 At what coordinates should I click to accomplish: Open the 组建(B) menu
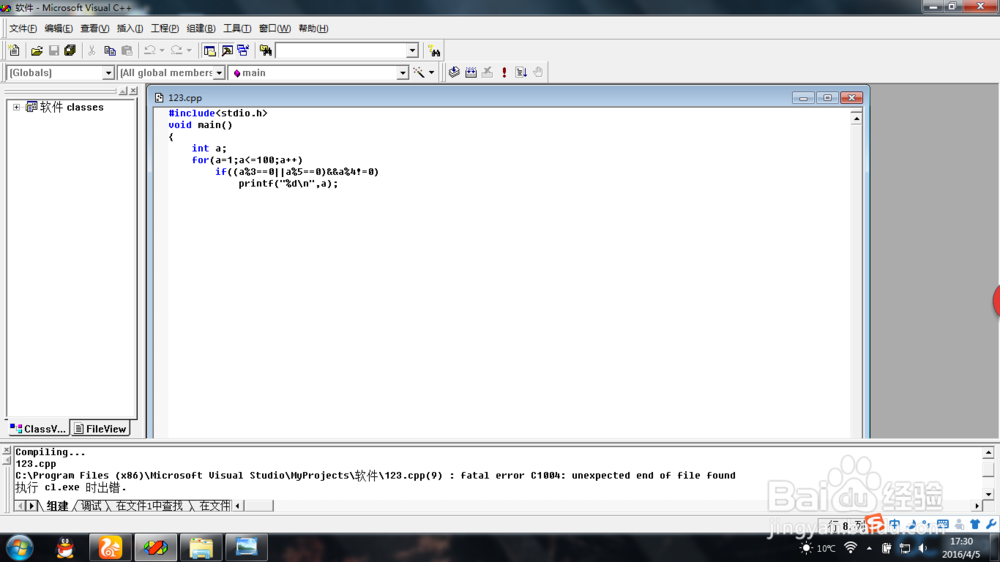[x=200, y=28]
